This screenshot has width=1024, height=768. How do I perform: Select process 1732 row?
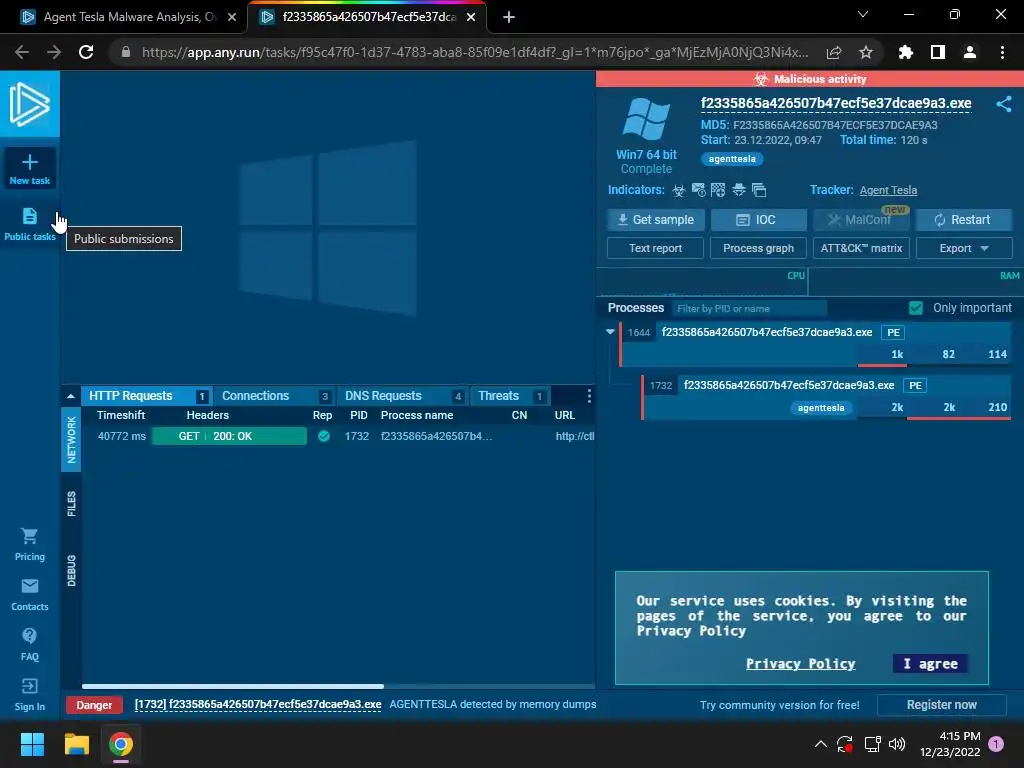[826, 397]
